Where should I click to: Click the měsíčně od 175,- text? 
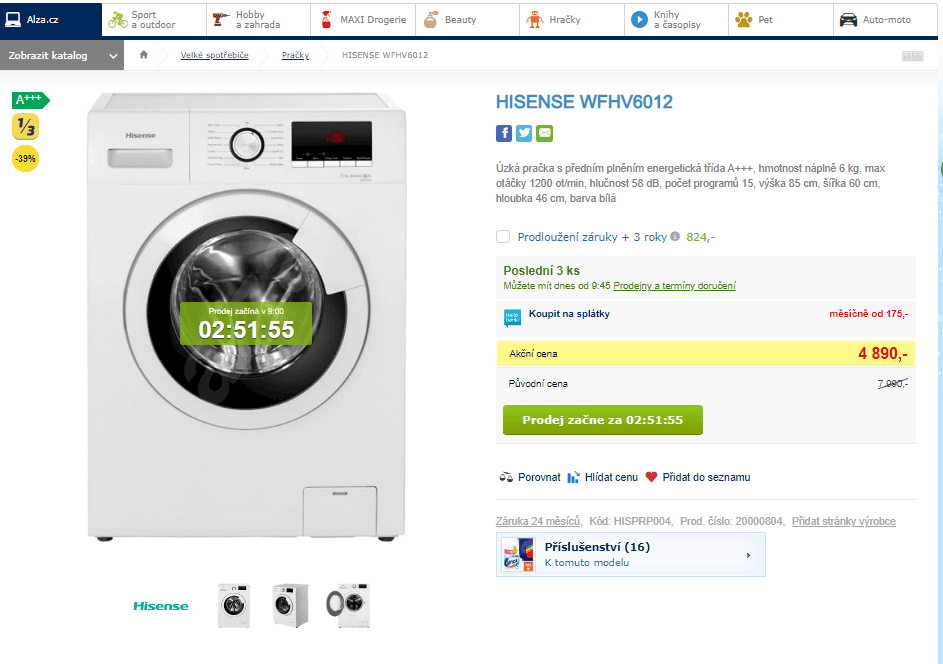point(868,313)
